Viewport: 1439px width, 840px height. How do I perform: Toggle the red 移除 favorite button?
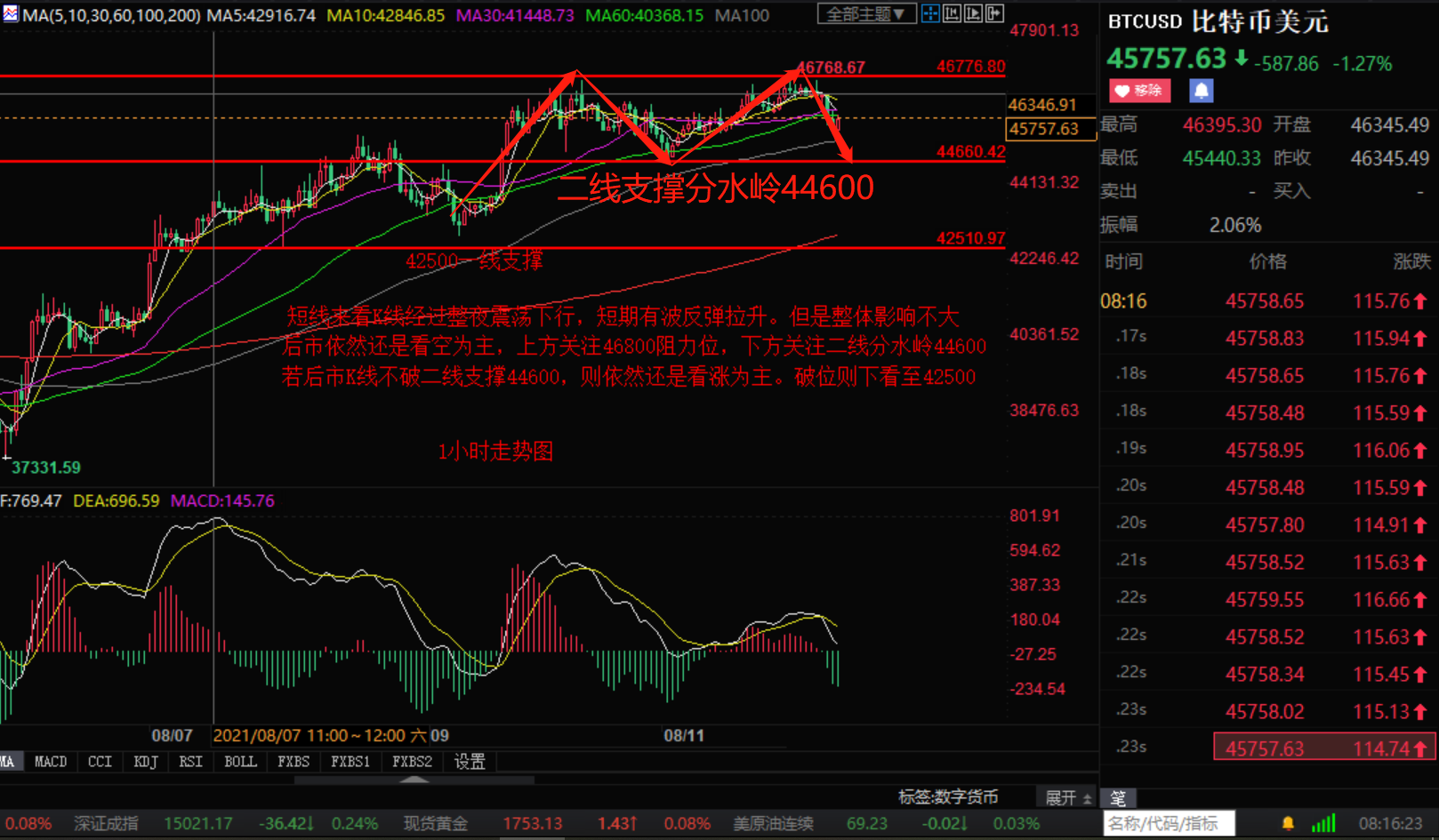coord(1139,91)
